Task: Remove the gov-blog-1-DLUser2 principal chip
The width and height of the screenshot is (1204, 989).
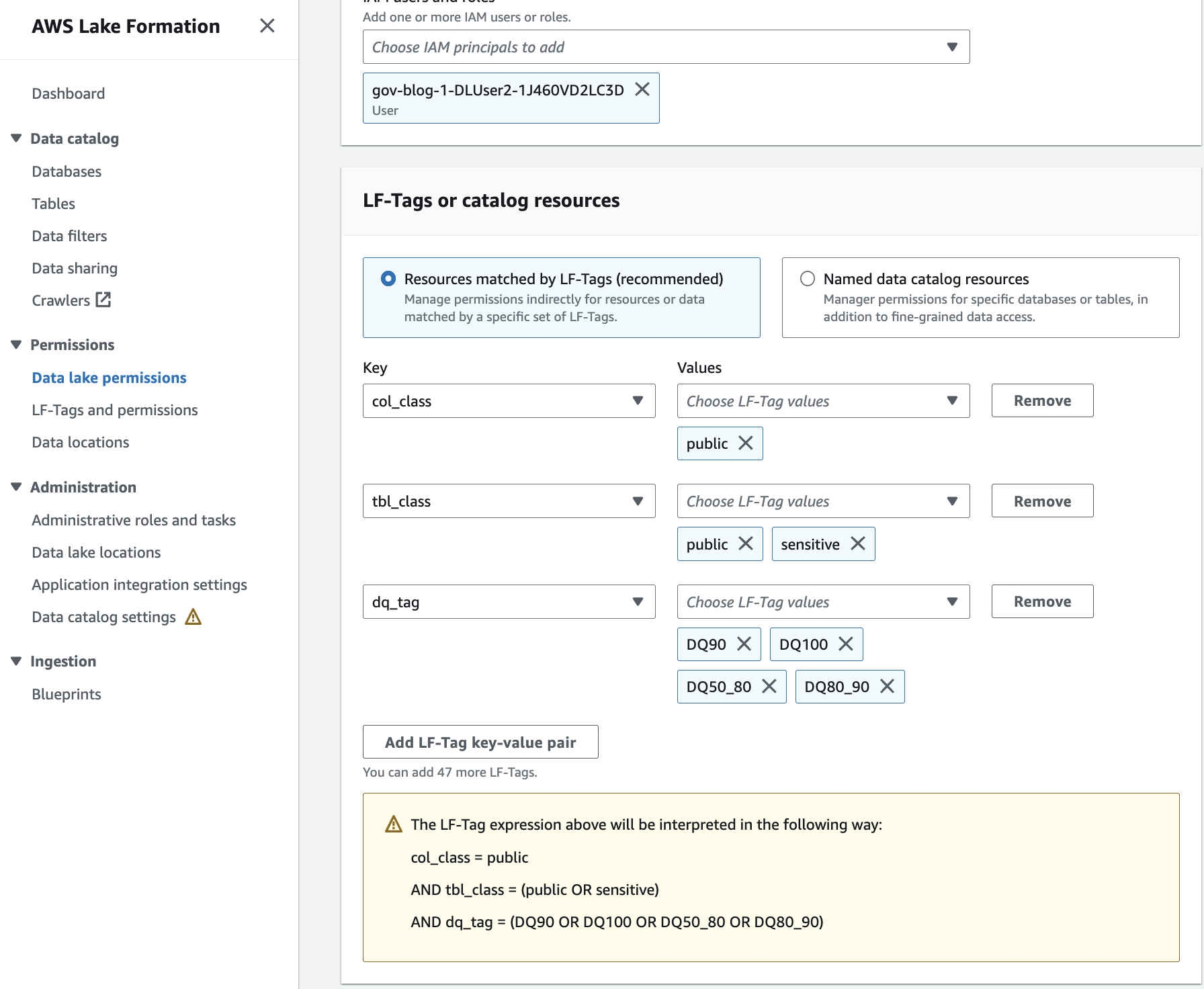Action: (642, 89)
